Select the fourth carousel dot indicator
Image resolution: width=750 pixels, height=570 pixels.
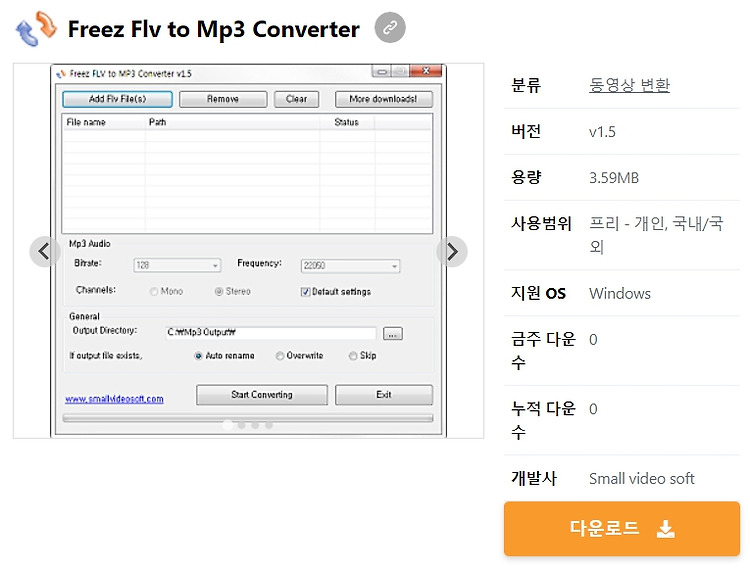tap(269, 425)
